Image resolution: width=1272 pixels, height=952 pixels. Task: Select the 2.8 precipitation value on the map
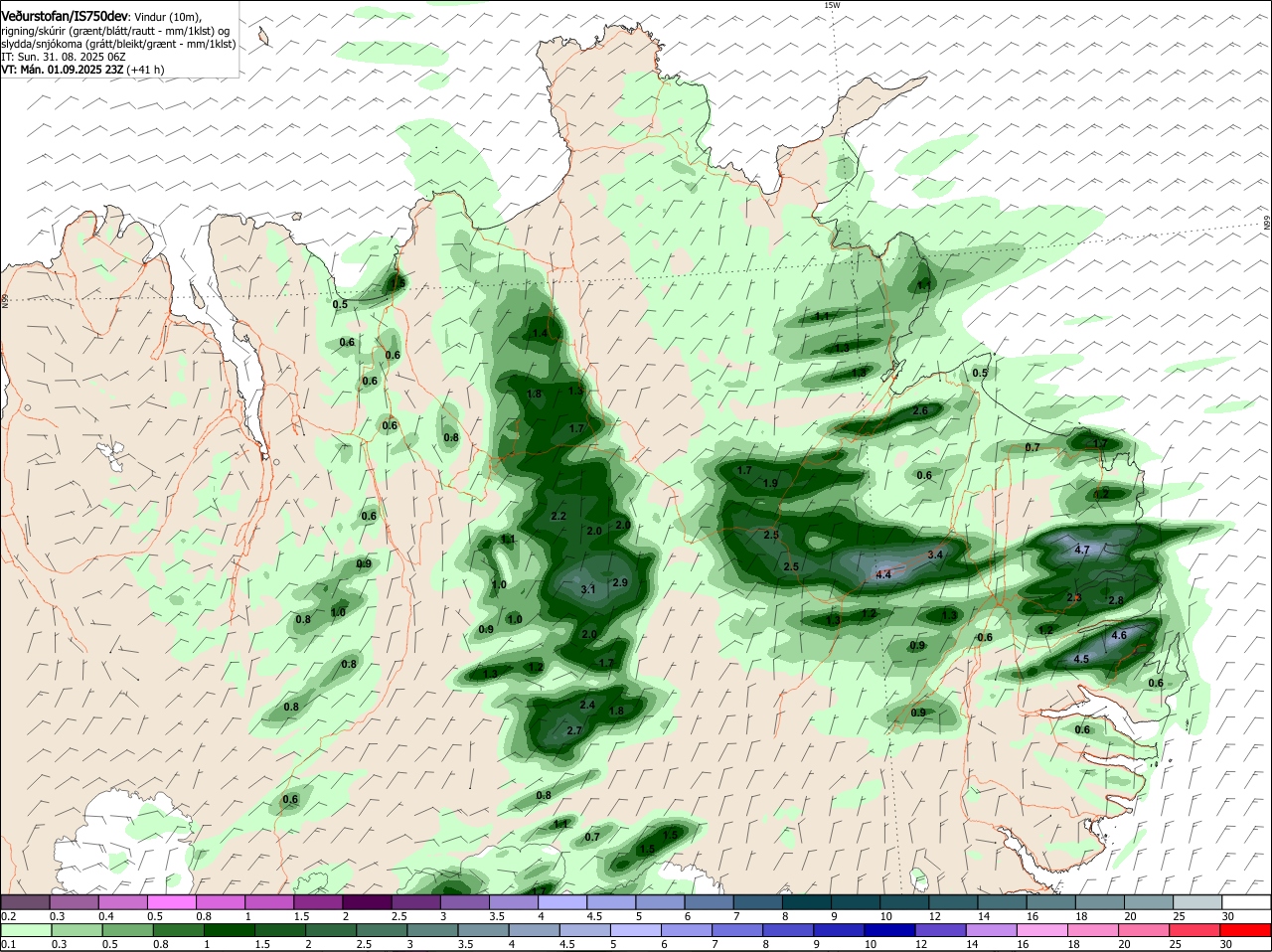click(x=1115, y=600)
